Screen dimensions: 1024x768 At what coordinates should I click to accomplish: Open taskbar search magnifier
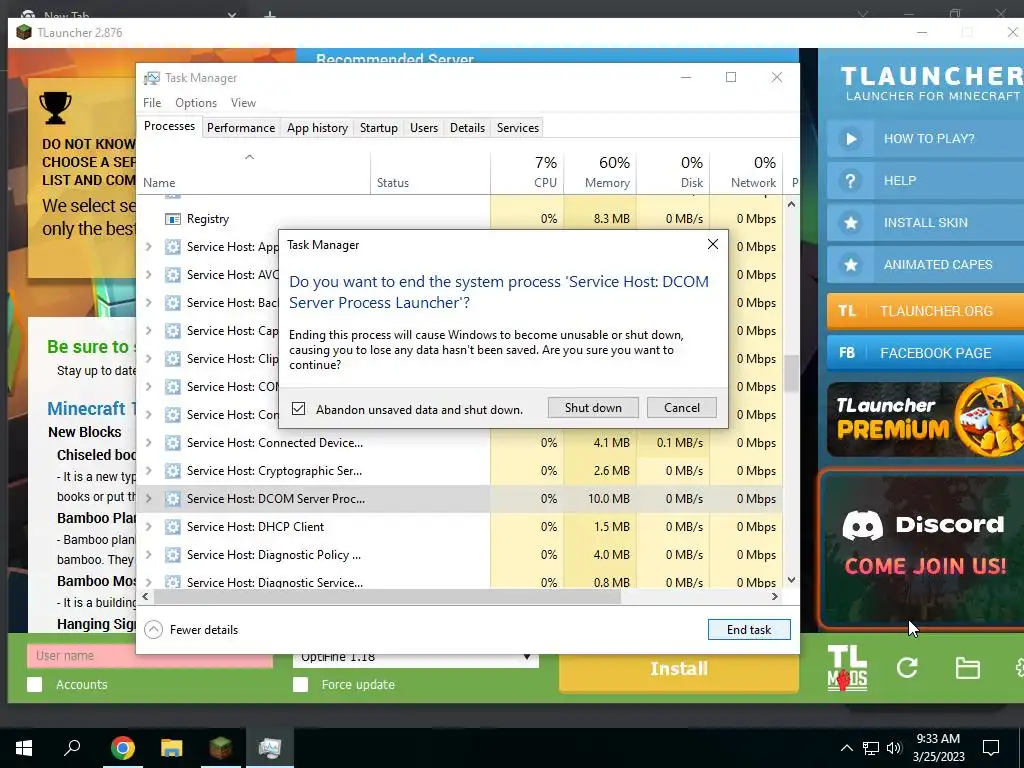pyautogui.click(x=72, y=747)
